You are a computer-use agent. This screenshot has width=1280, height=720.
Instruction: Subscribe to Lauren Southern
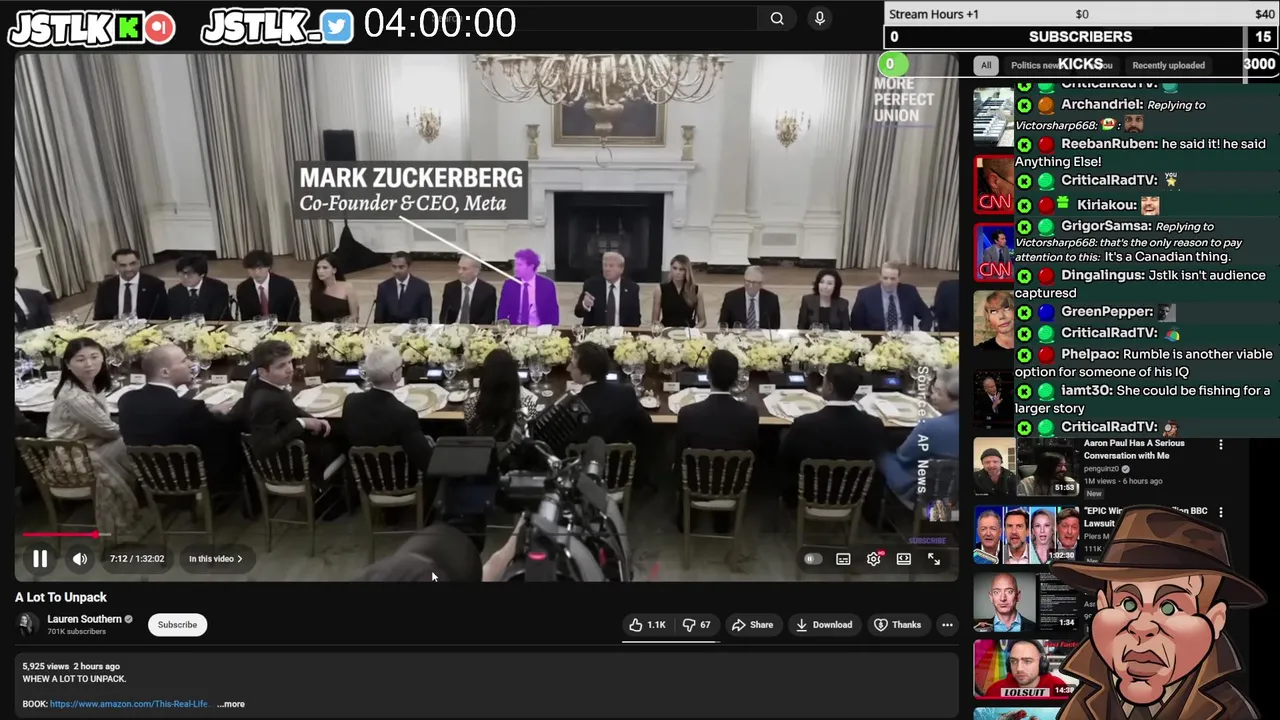pos(177,625)
